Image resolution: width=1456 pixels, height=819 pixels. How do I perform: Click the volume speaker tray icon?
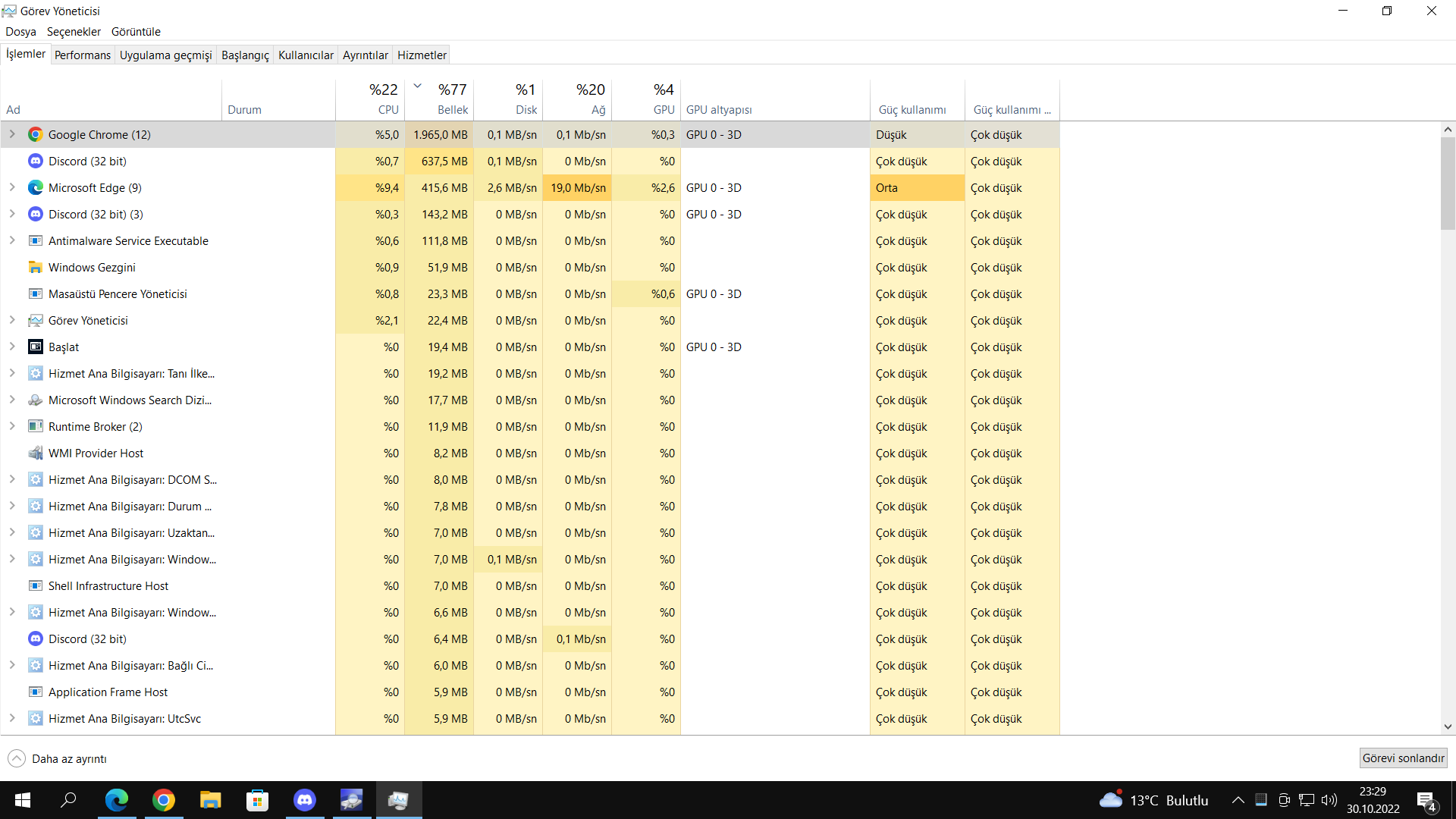coord(1329,800)
